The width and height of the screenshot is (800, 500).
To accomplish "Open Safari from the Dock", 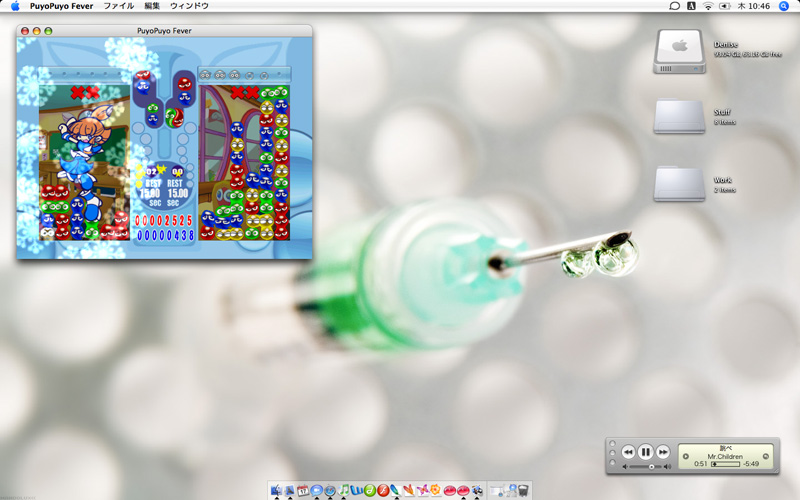I will pos(330,490).
